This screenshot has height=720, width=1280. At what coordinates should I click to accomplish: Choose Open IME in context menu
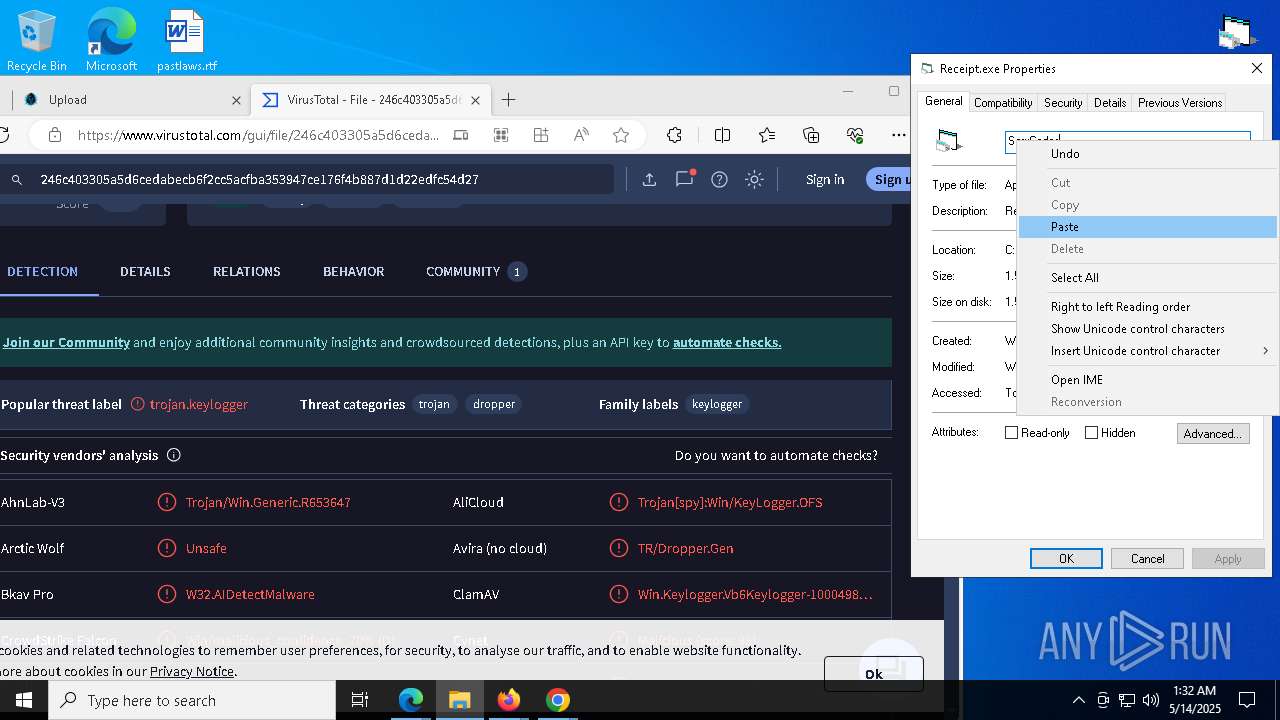click(1148, 380)
